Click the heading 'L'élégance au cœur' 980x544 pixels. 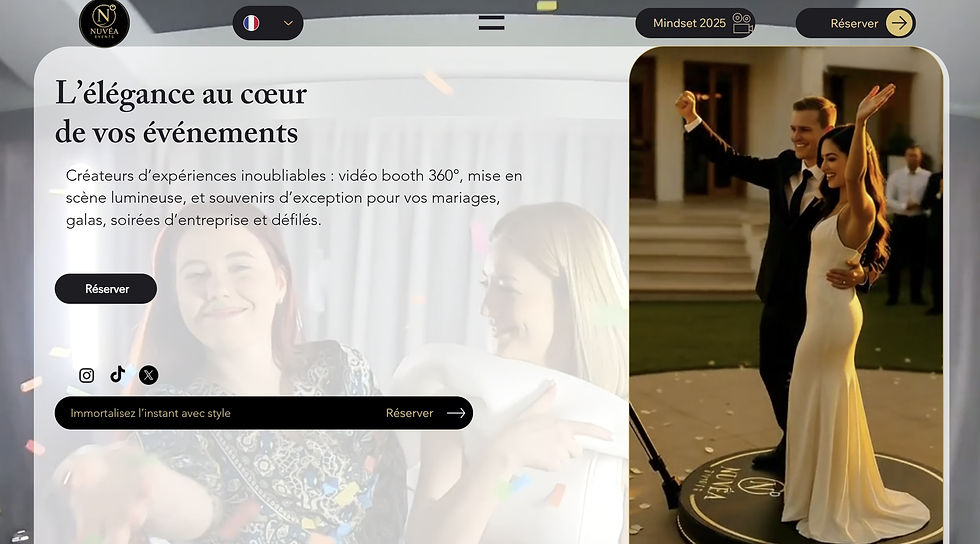tap(181, 94)
